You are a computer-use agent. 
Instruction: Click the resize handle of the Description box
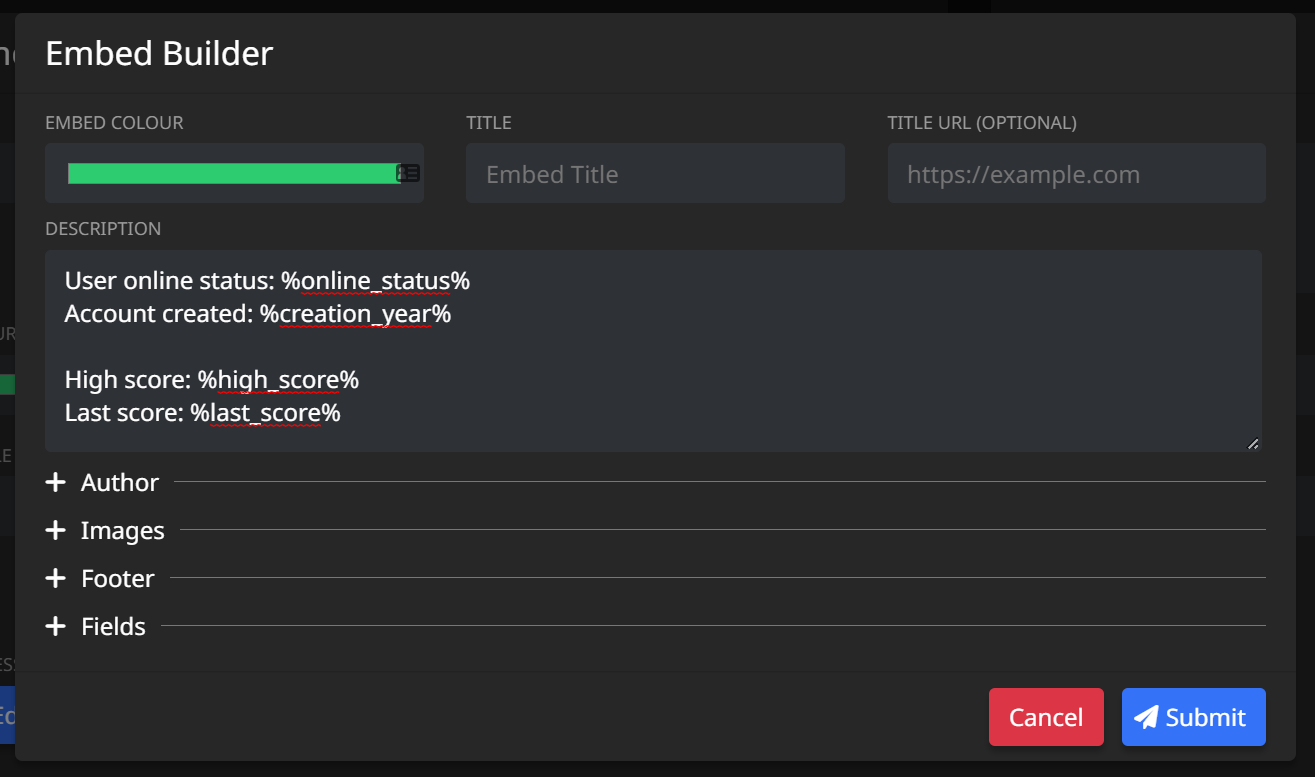click(x=1251, y=443)
